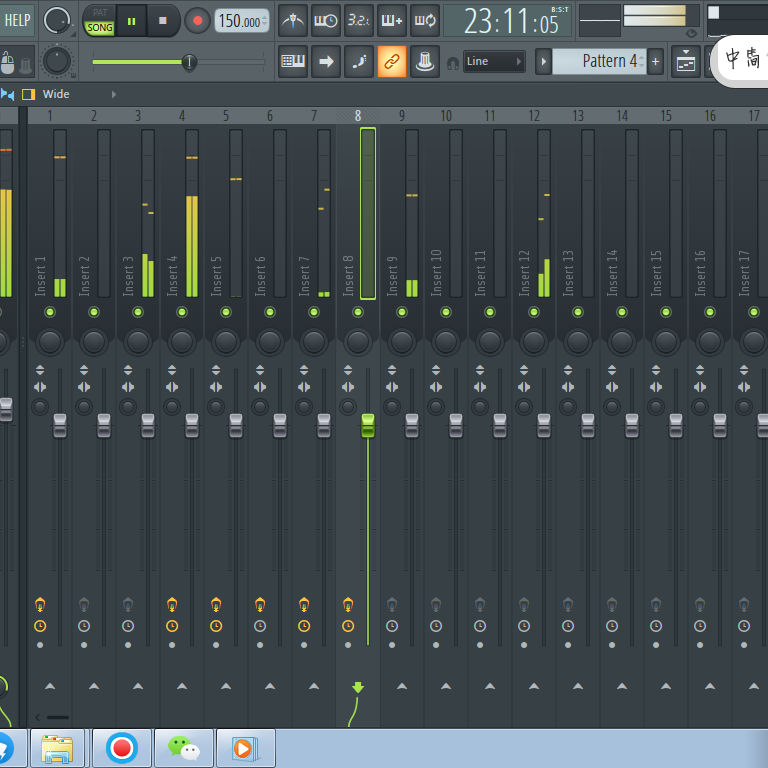
Task: Mute Insert 8 with its green LED
Action: [x=358, y=312]
